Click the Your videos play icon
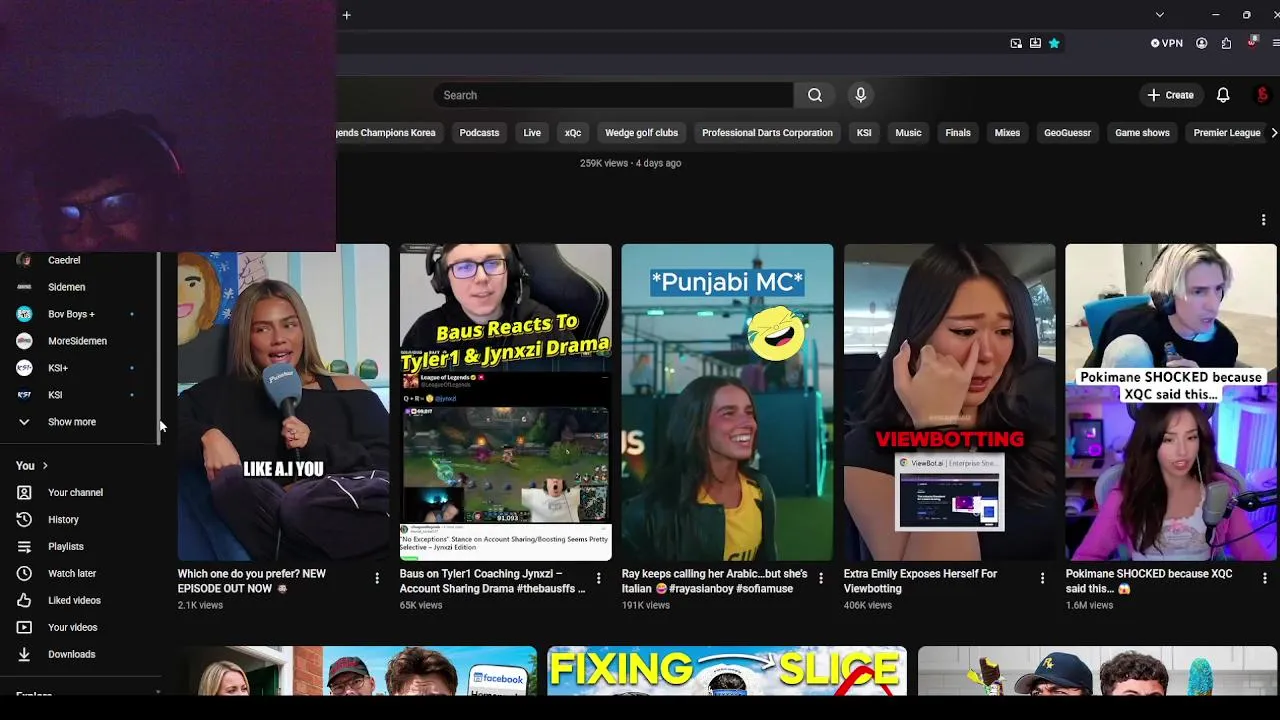The height and width of the screenshot is (720, 1280). pos(25,627)
